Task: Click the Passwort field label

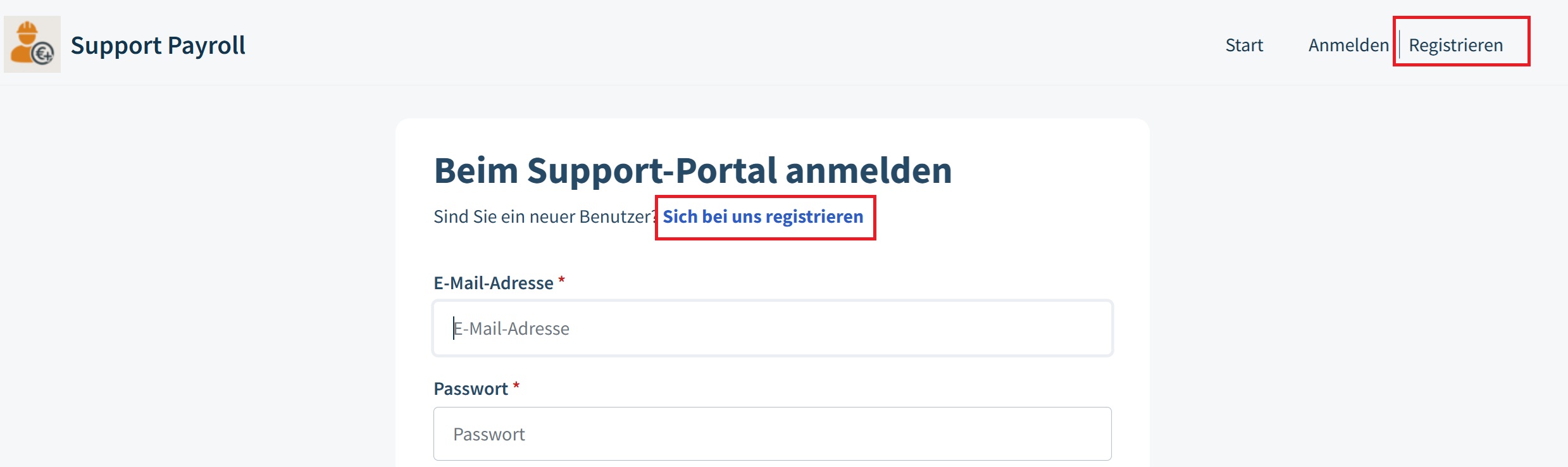Action: tap(470, 389)
